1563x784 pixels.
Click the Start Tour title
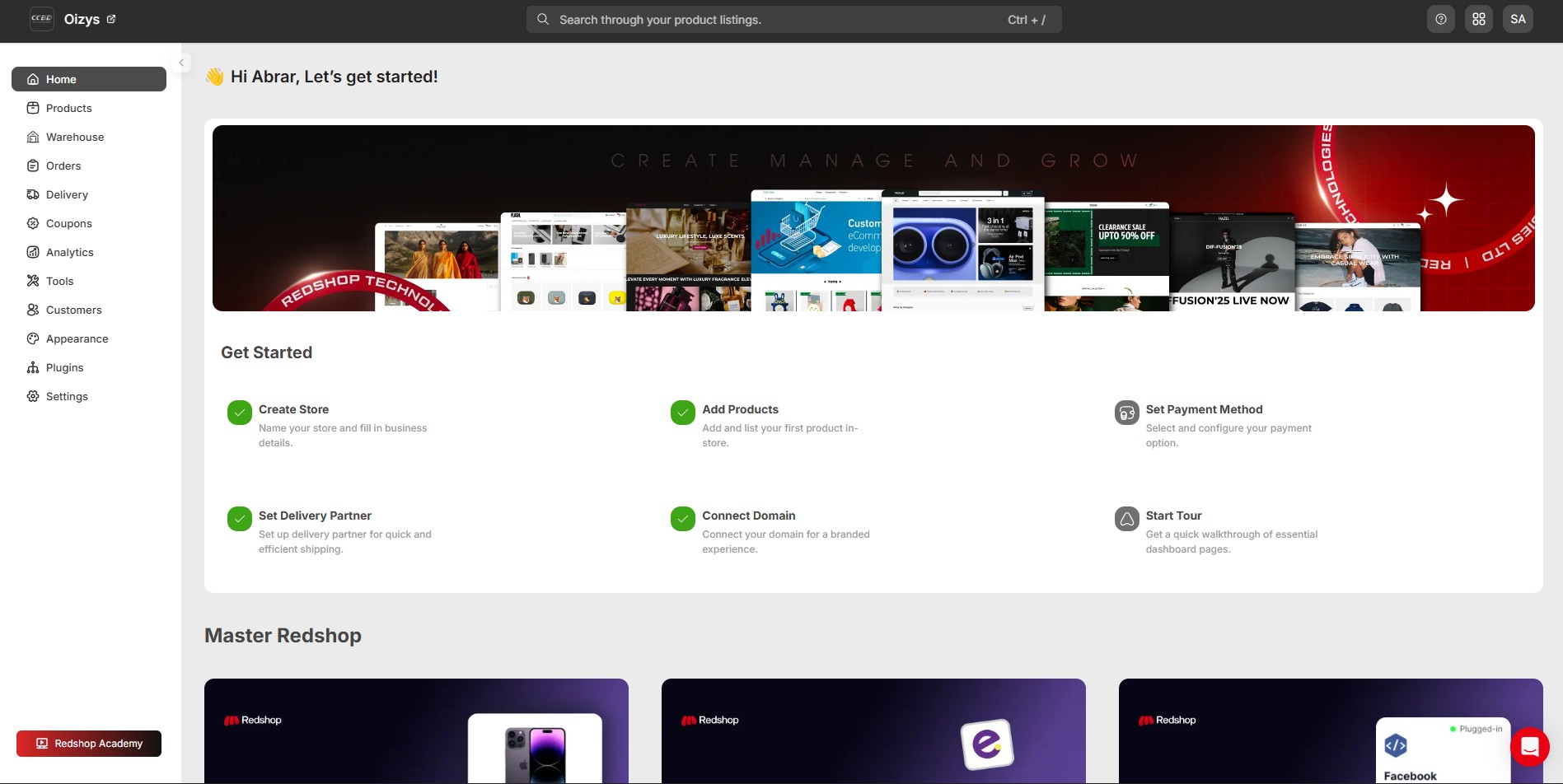pyautogui.click(x=1173, y=516)
